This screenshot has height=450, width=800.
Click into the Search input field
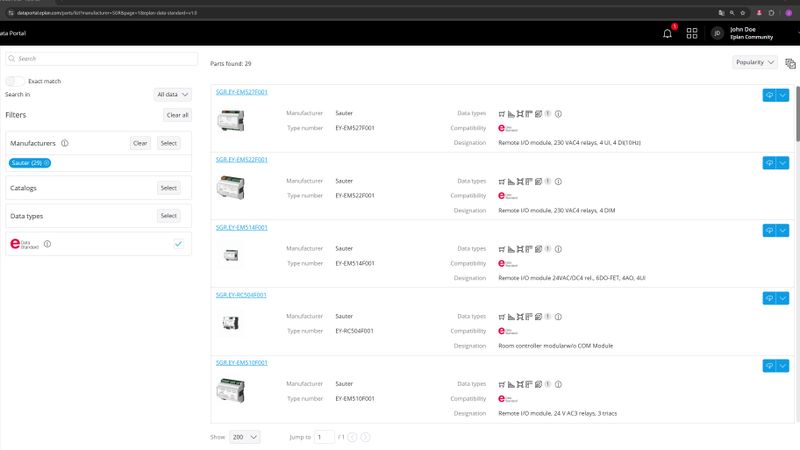102,59
